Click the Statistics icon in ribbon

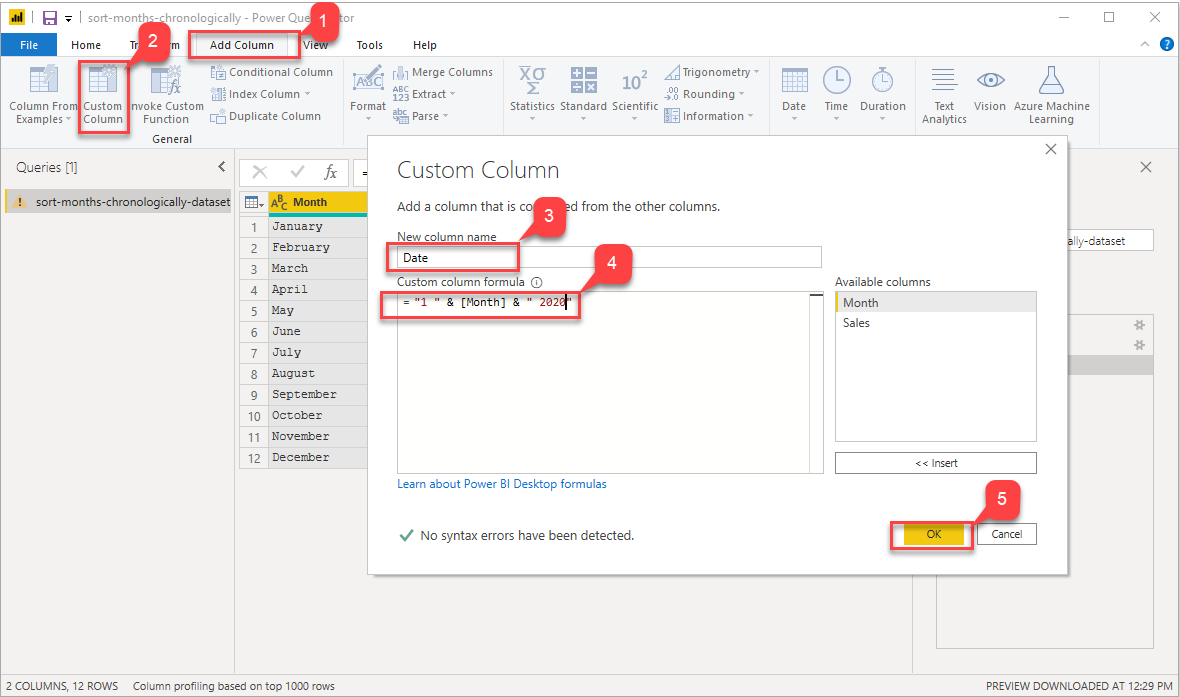pyautogui.click(x=532, y=82)
